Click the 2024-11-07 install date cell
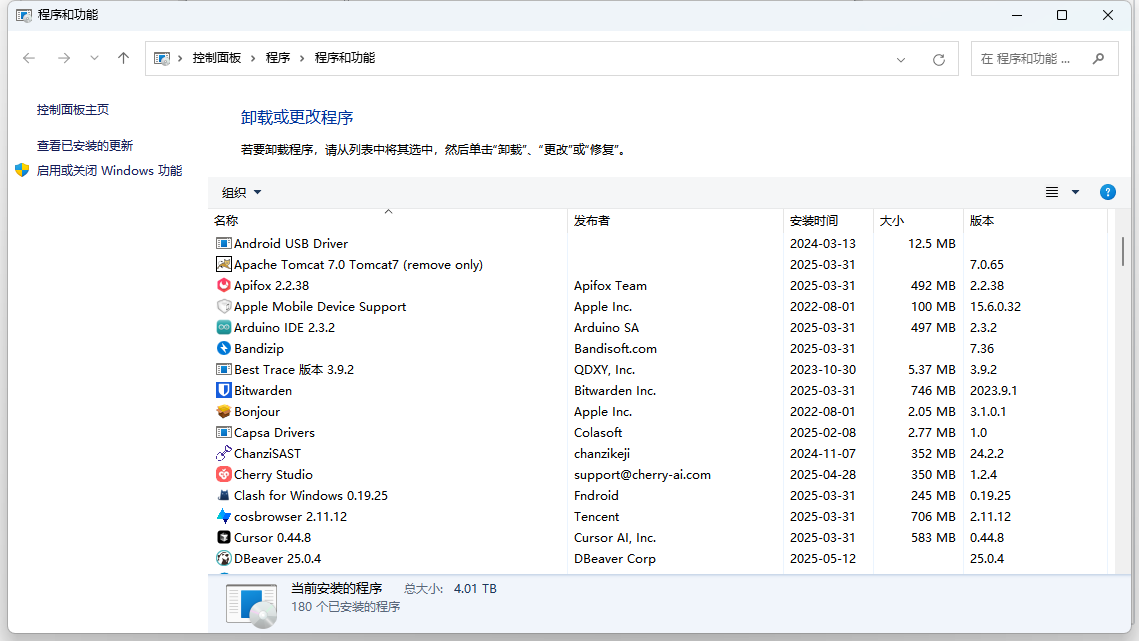 [823, 453]
